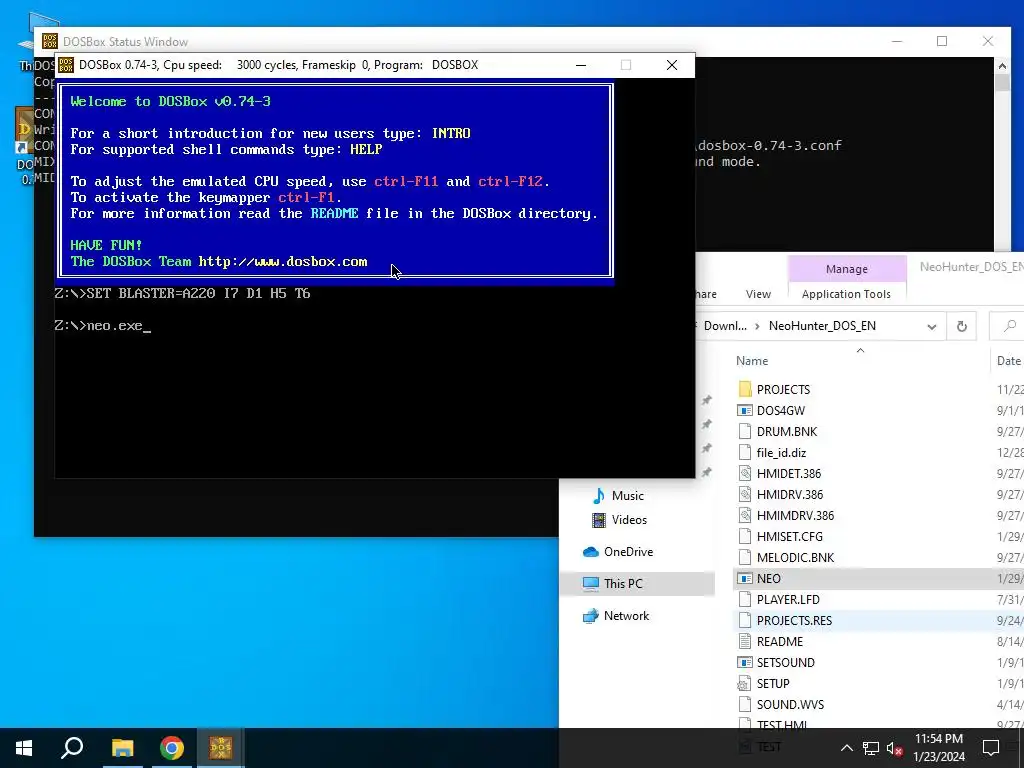Maximize the DOSBox Status Window
The image size is (1024, 768).
coord(942,41)
